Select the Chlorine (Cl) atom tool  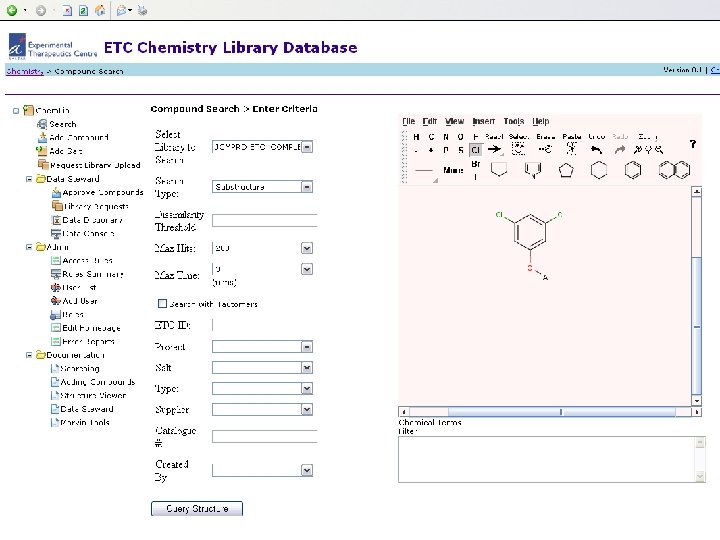475,150
